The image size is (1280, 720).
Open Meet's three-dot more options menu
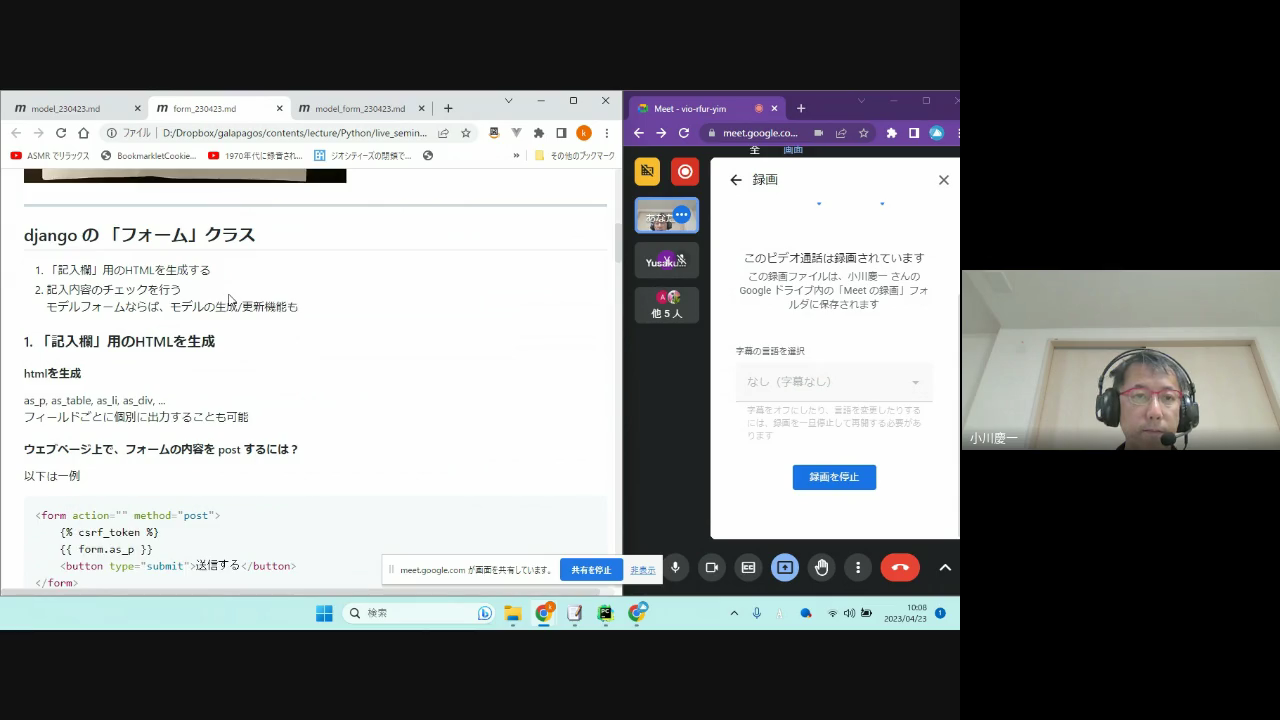(x=858, y=568)
